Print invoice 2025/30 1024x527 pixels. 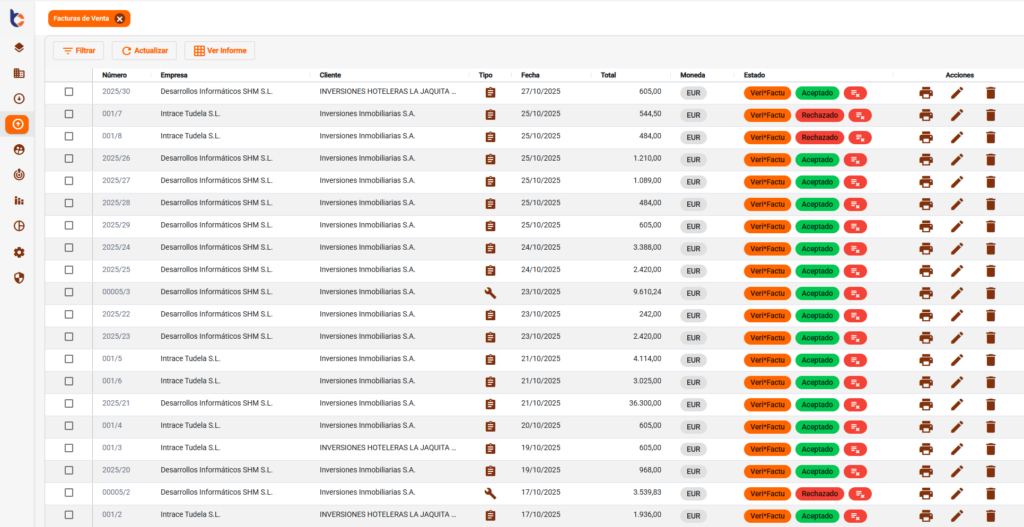[x=926, y=93]
